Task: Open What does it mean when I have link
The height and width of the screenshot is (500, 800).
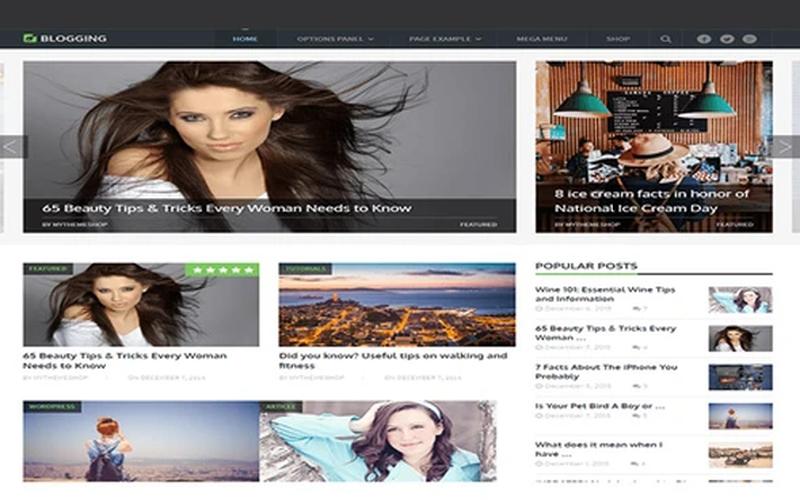Action: [x=599, y=449]
